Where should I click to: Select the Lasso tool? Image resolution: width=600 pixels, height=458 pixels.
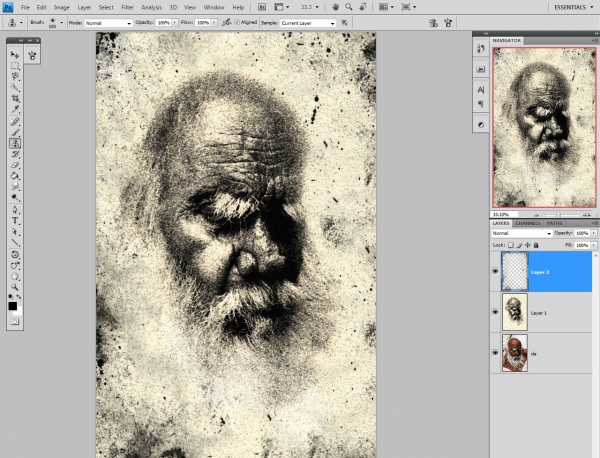15,76
